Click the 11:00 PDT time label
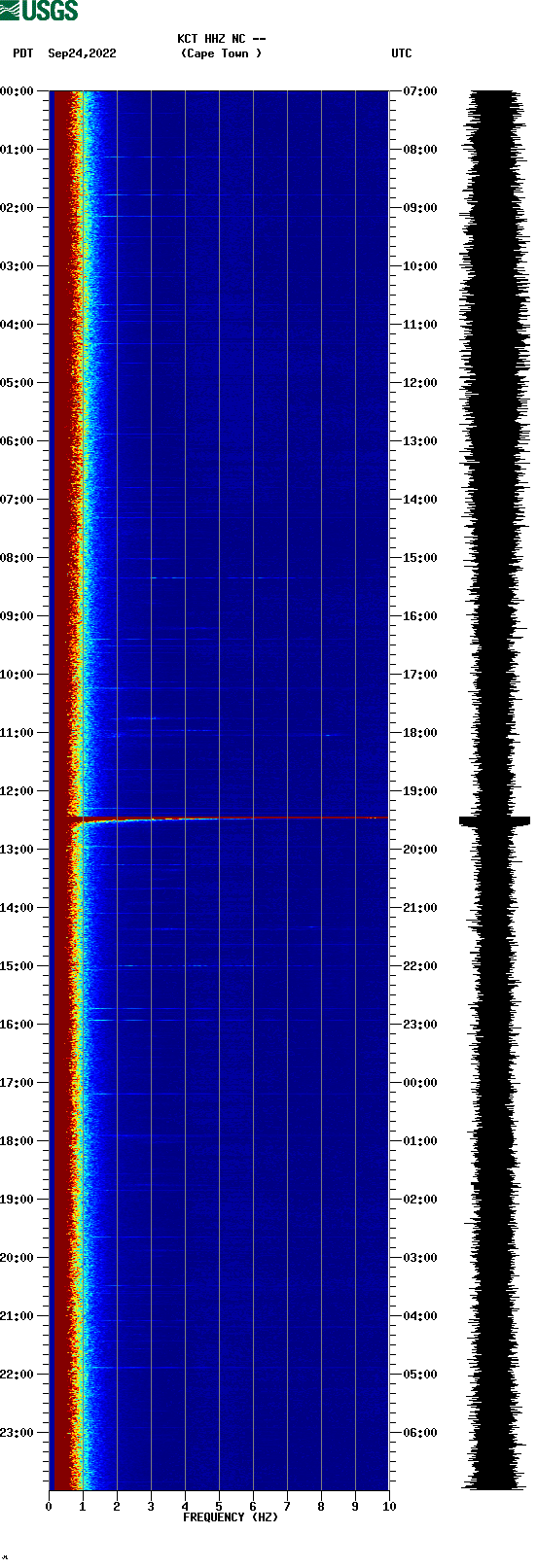The image size is (537, 1568). coord(17,733)
